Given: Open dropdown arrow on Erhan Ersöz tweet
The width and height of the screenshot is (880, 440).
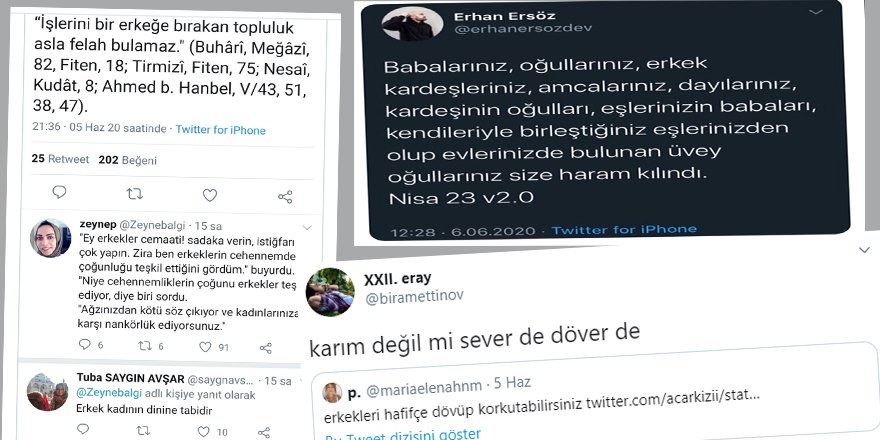Looking at the screenshot, I should [x=815, y=12].
